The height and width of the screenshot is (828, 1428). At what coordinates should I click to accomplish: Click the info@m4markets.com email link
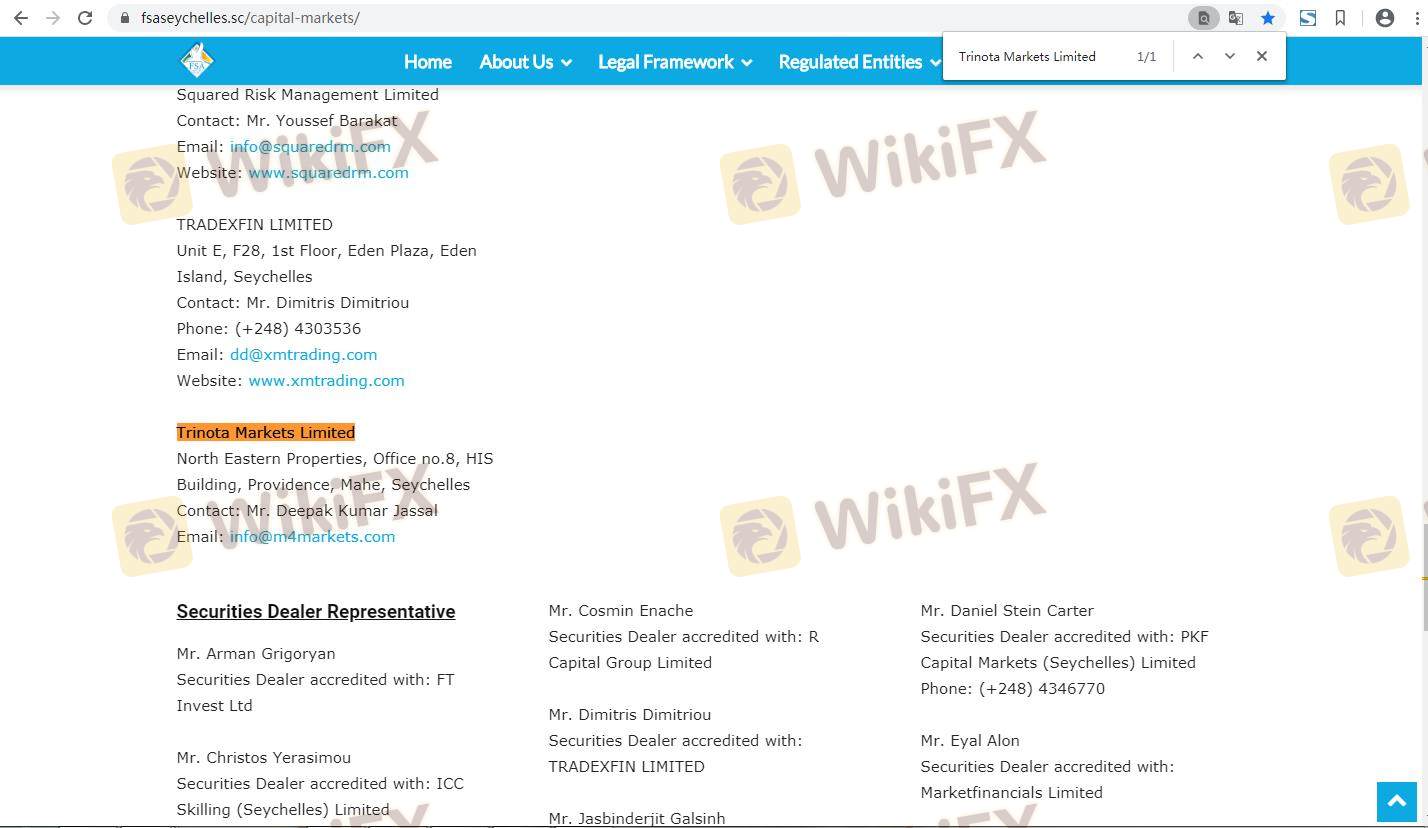[x=312, y=536]
